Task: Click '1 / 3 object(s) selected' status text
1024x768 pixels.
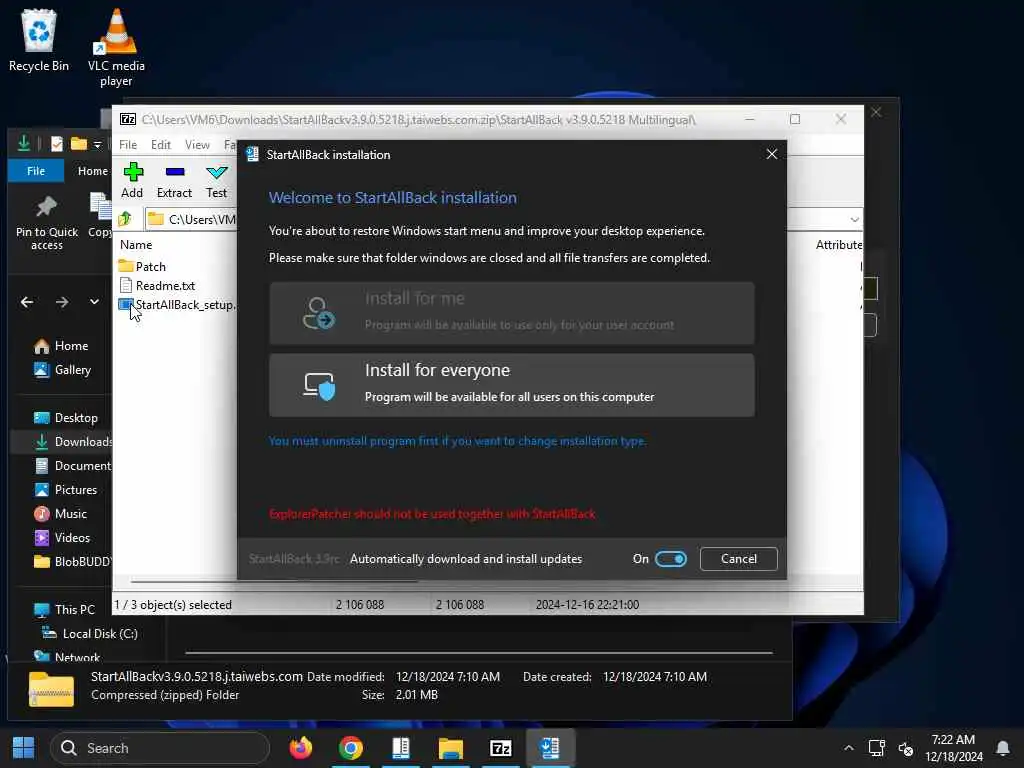Action: [173, 605]
